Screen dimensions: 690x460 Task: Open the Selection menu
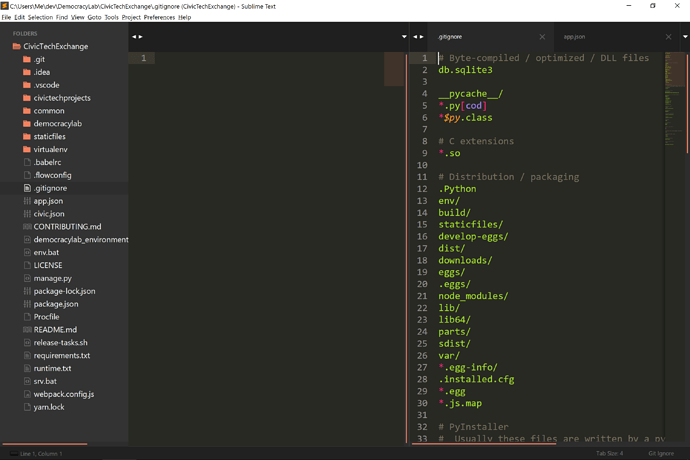tap(40, 18)
